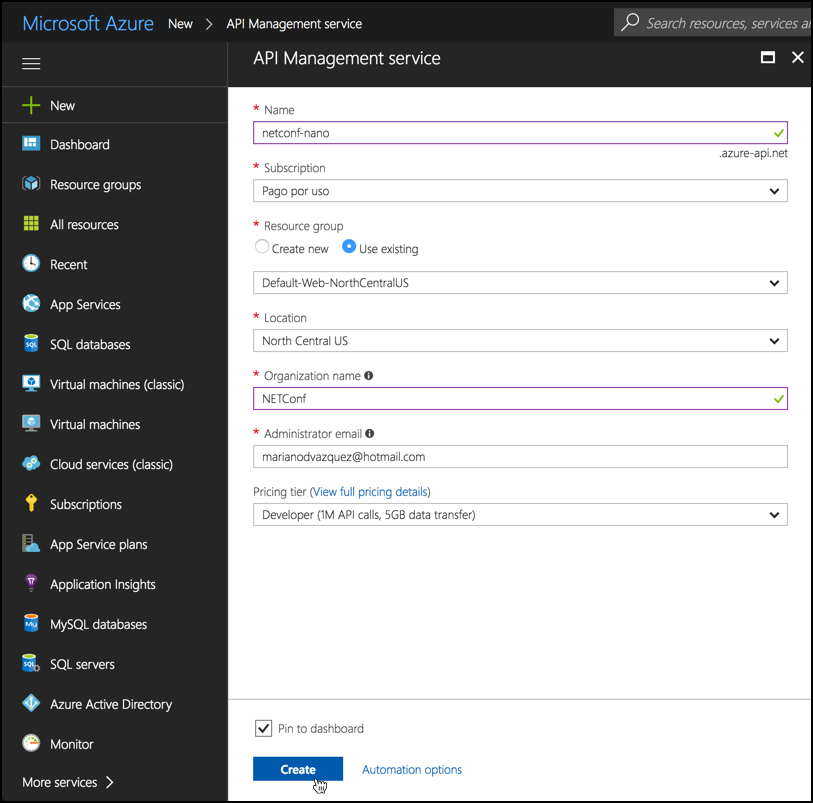Expand the Default-Web-NorthCentralUS resource group dropdown
This screenshot has height=803, width=813.
click(520, 283)
